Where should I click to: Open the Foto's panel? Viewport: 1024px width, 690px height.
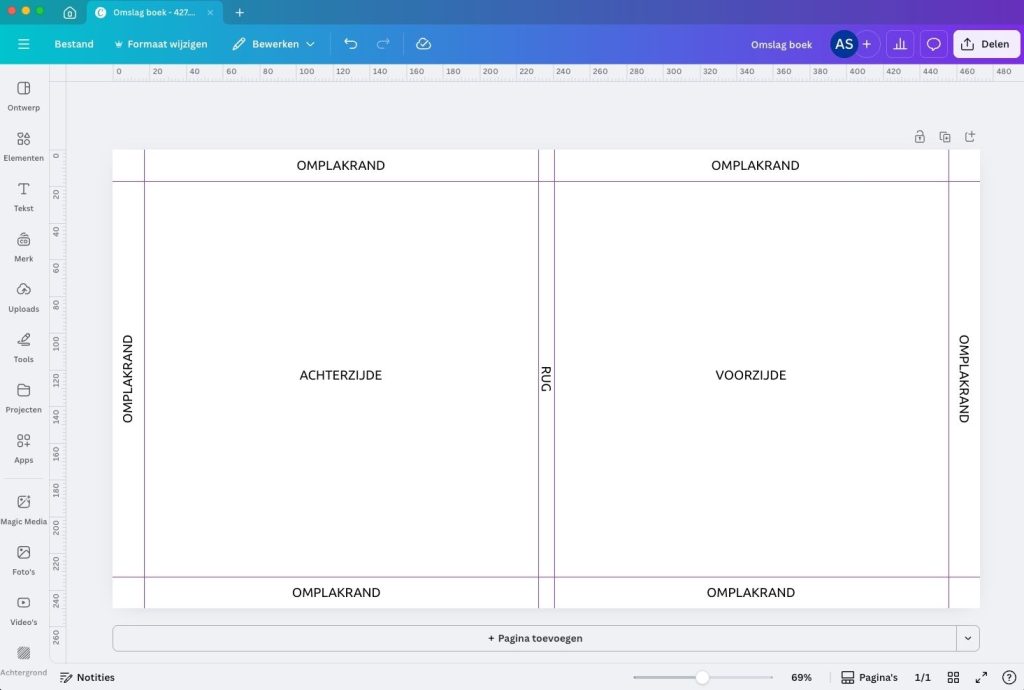(x=24, y=560)
